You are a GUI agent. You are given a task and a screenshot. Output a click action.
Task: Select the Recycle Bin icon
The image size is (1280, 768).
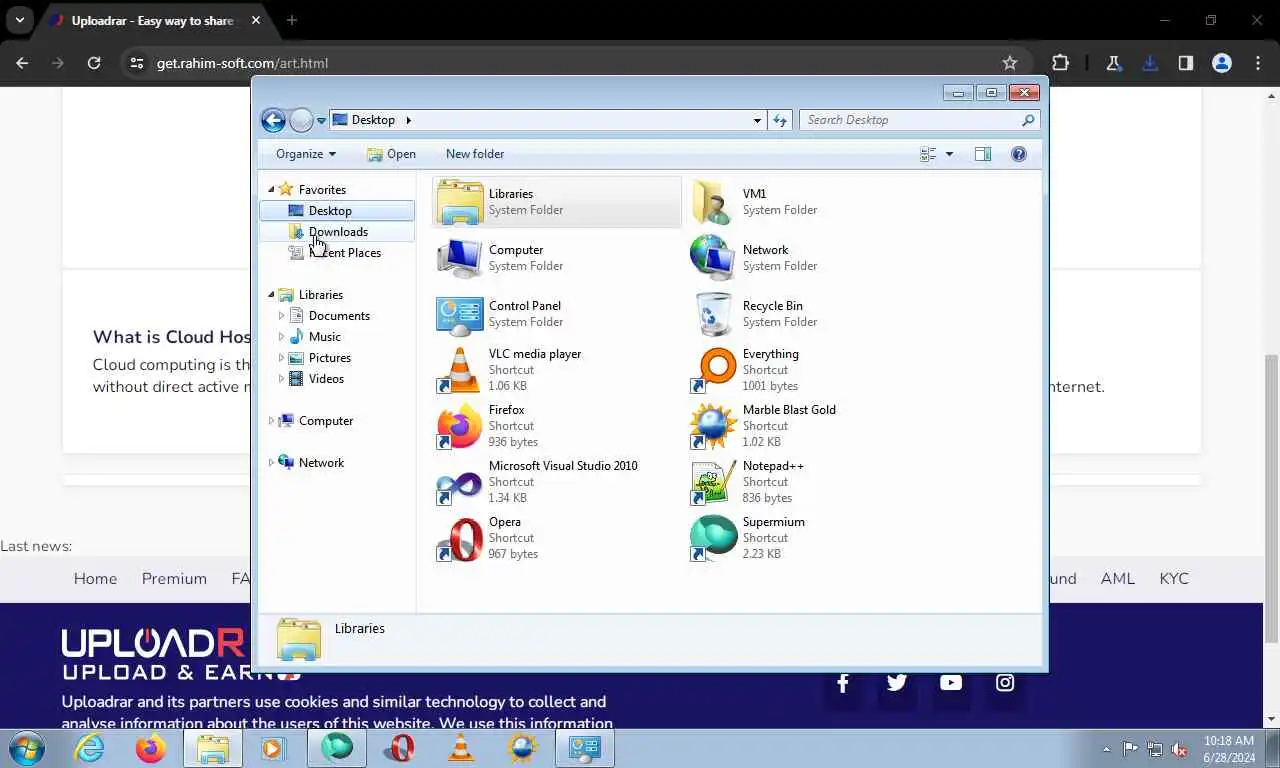712,314
